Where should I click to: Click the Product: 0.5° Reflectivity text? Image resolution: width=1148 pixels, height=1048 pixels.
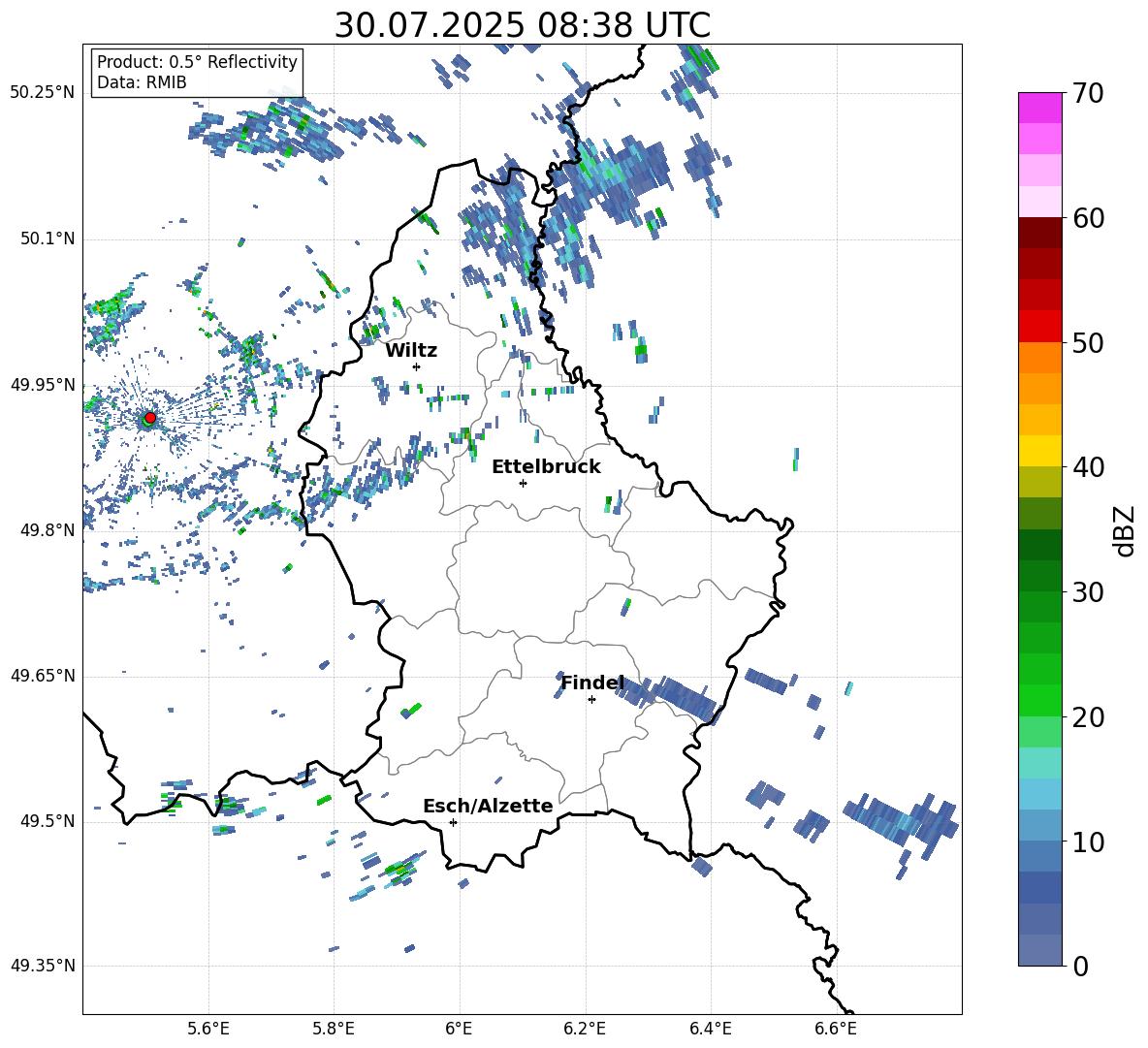coord(197,62)
